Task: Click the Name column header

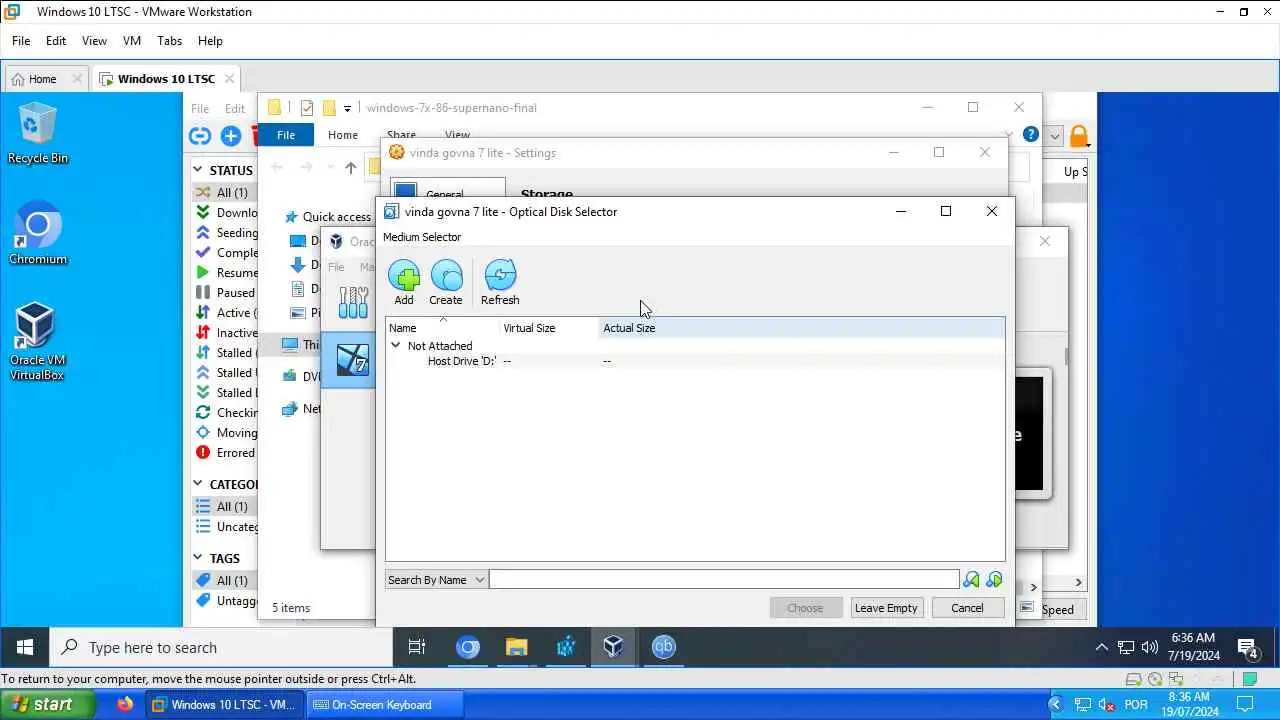Action: point(443,328)
